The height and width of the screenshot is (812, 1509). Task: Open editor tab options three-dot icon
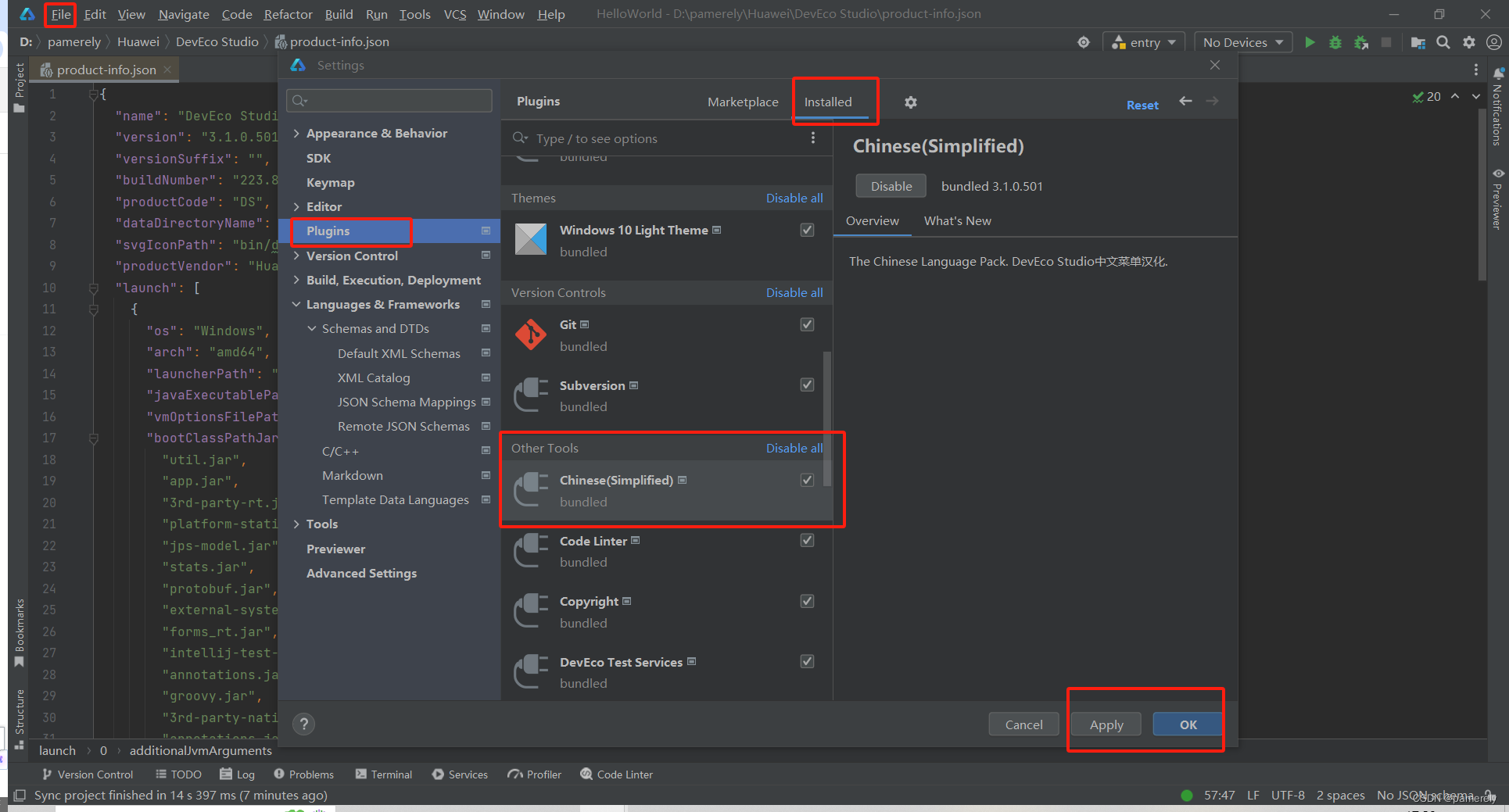pos(1476,70)
